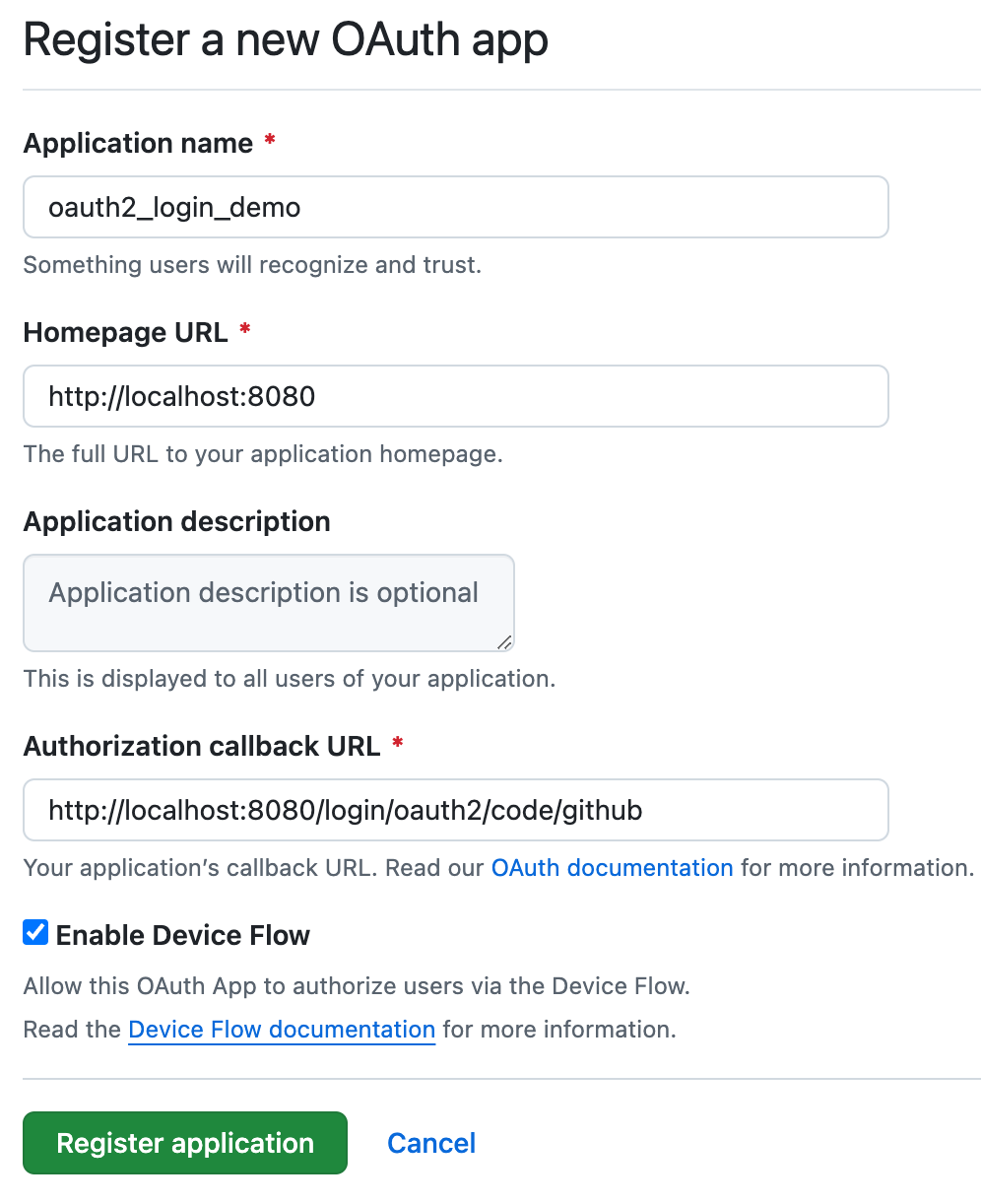Image resolution: width=981 pixels, height=1204 pixels.
Task: Click Cancel to abort registration
Action: (x=431, y=1143)
